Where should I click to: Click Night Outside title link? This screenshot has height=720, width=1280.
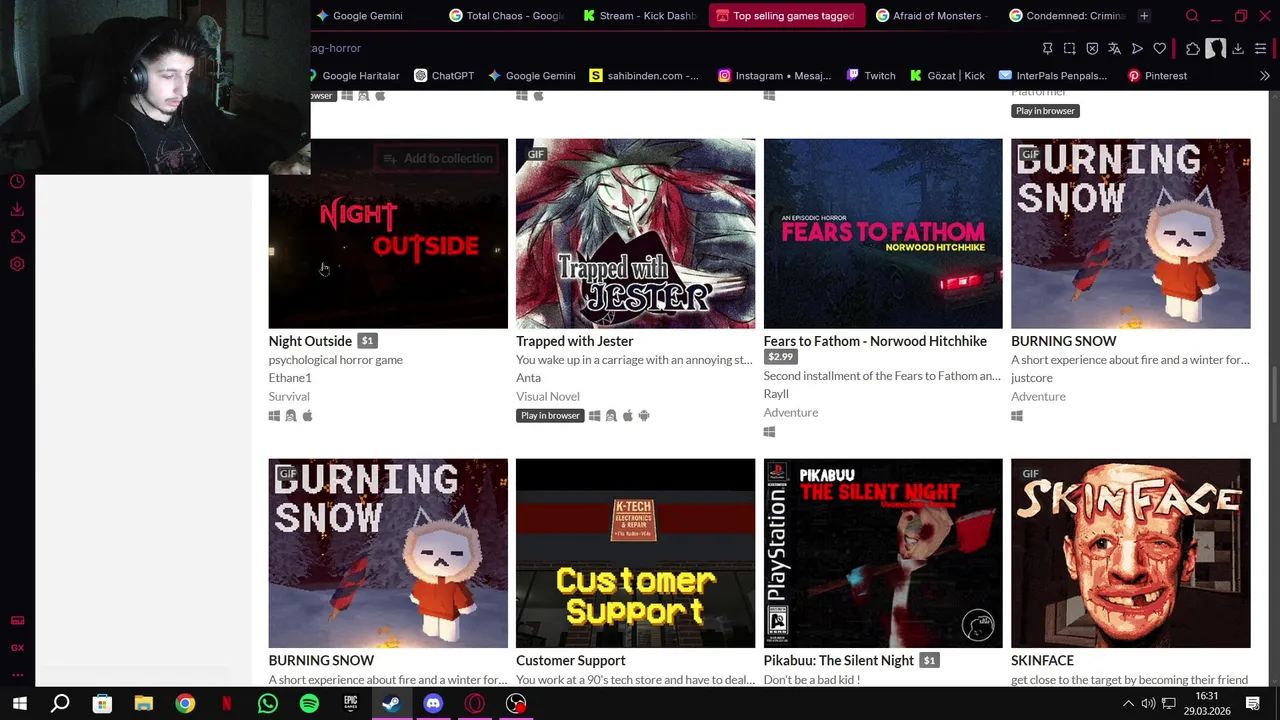pos(310,341)
